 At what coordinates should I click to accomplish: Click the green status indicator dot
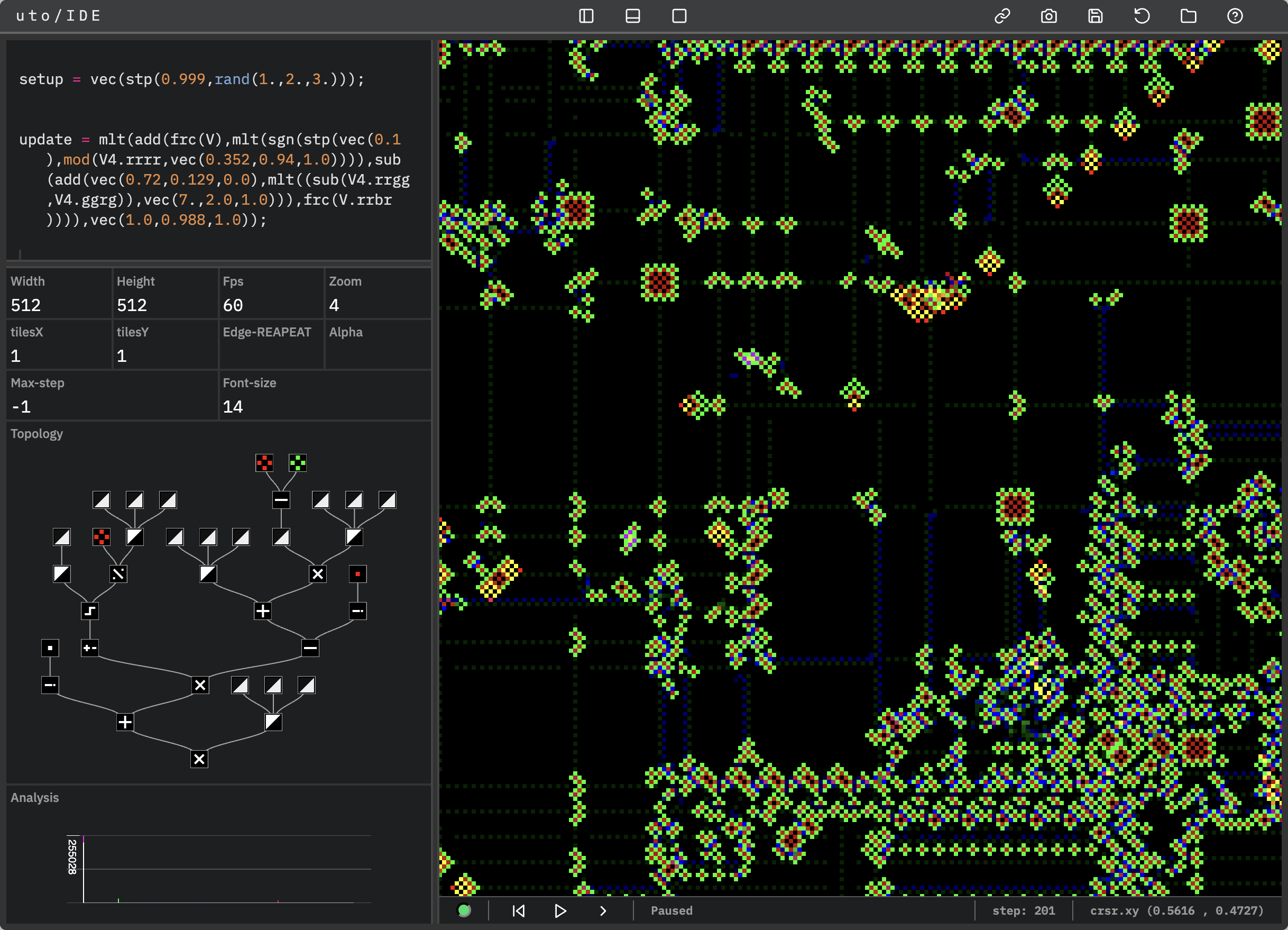tap(464, 910)
